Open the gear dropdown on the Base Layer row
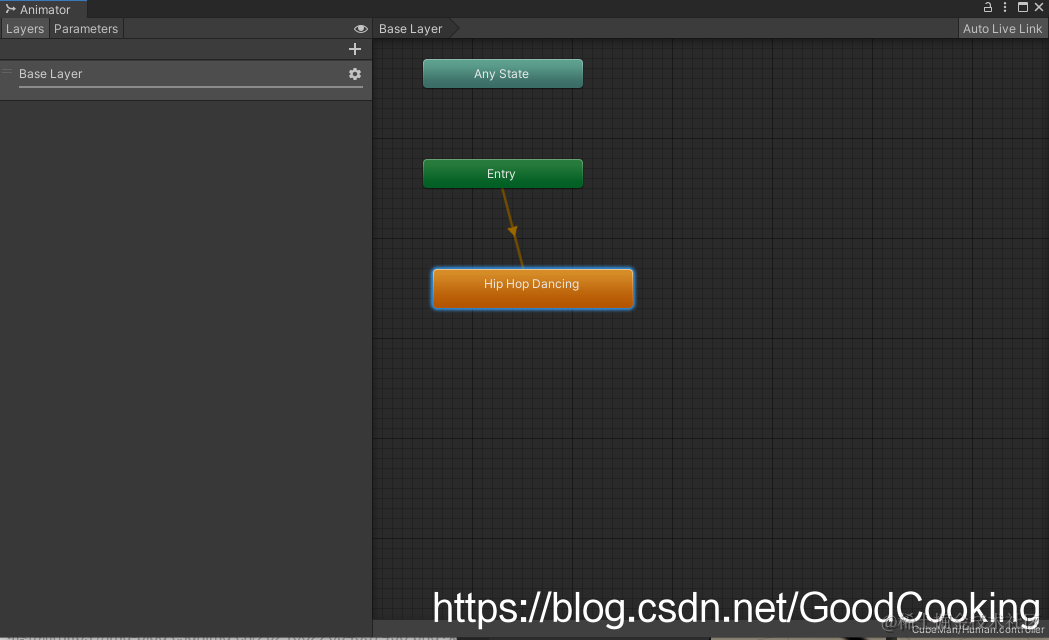This screenshot has height=640, width=1049. pyautogui.click(x=355, y=73)
